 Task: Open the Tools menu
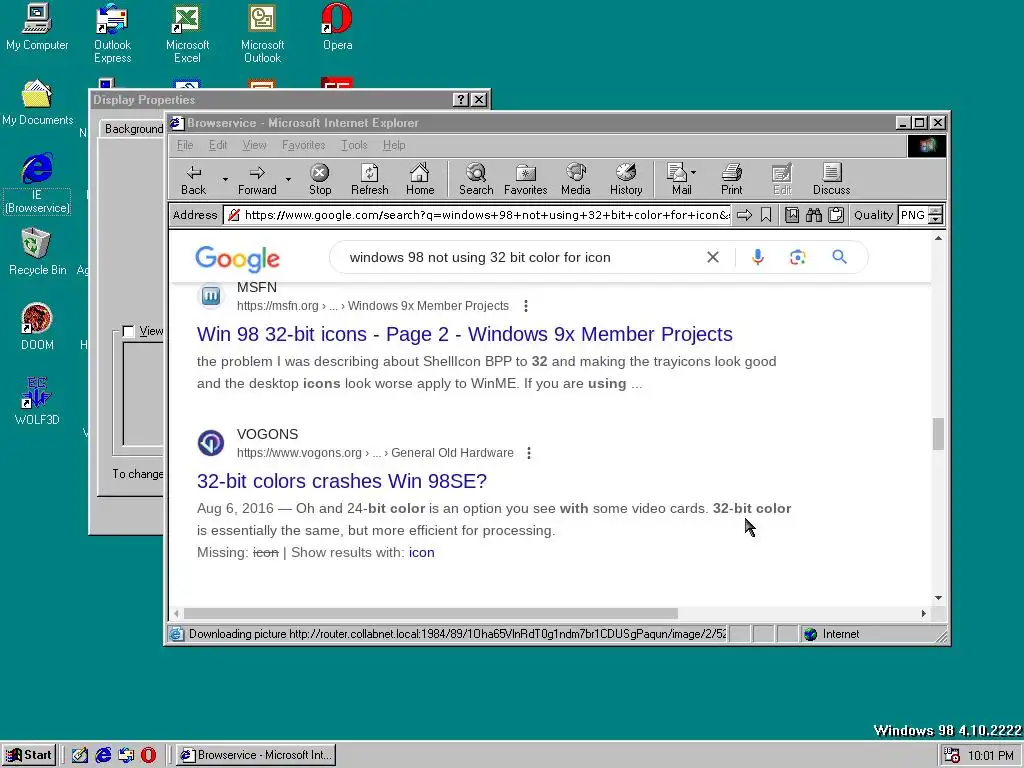(354, 145)
